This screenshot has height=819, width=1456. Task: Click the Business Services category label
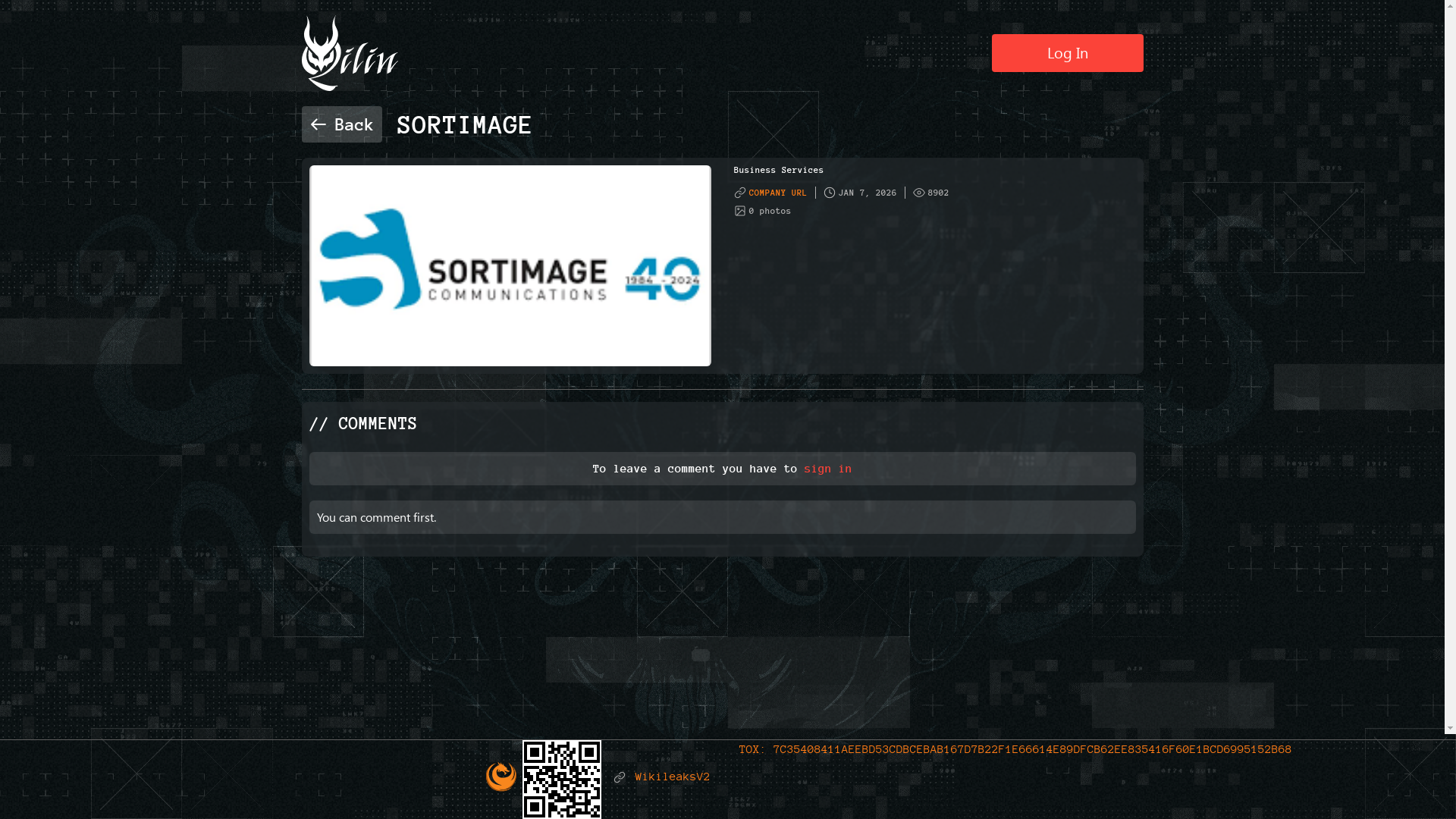click(x=778, y=170)
